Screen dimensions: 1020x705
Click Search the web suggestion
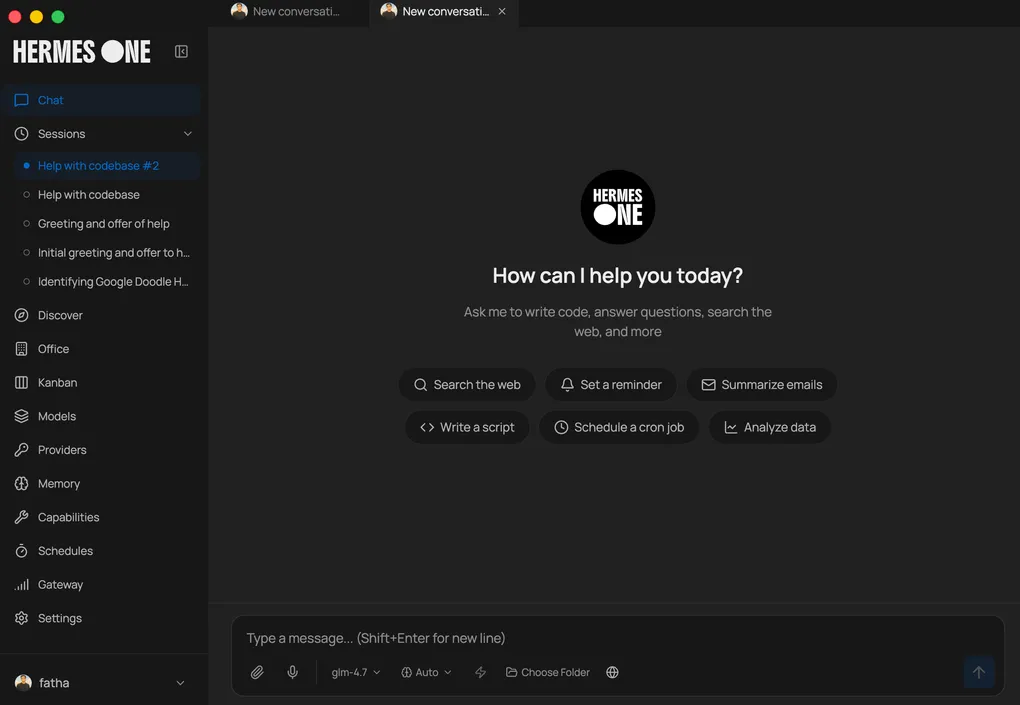[x=467, y=385]
